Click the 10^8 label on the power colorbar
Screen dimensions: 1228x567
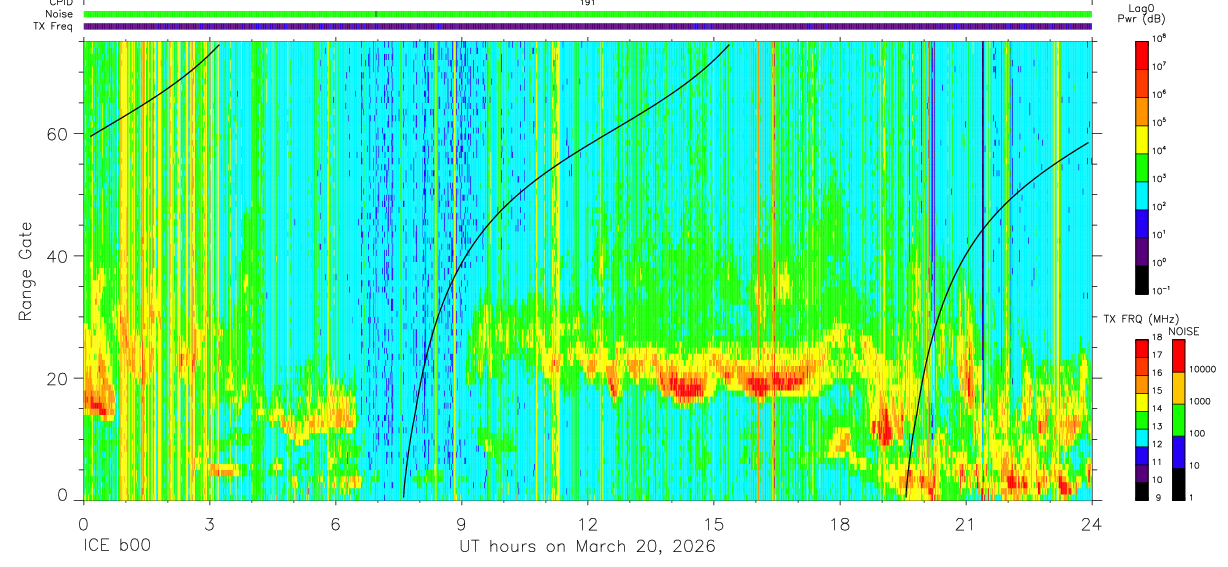tap(1160, 38)
